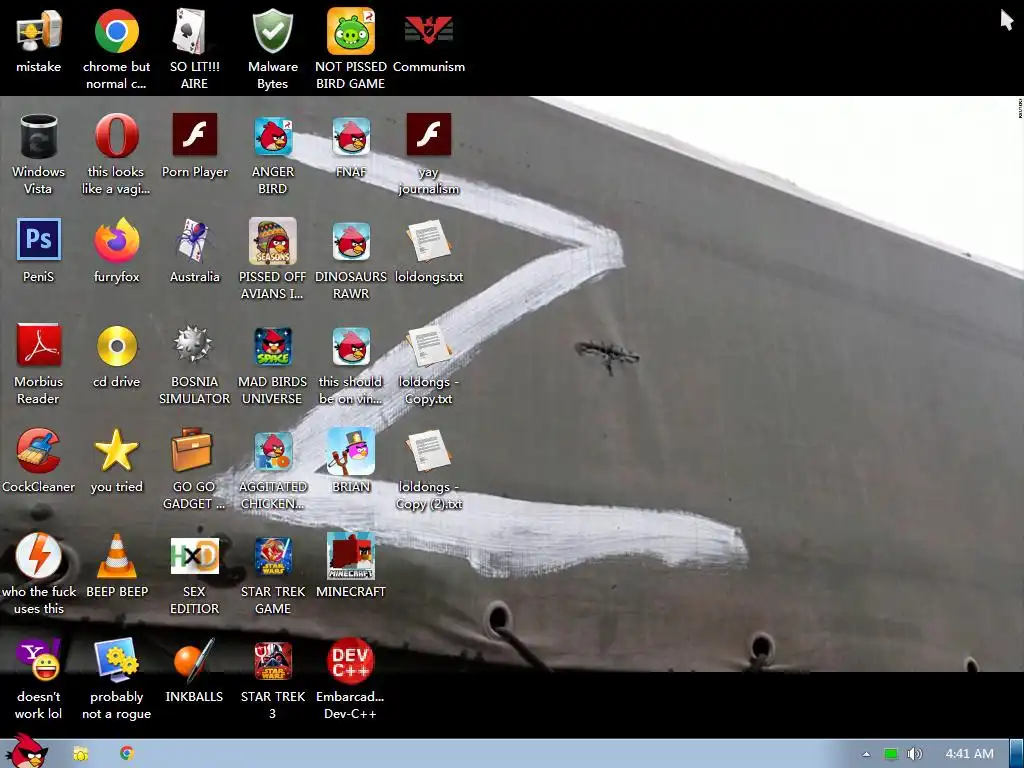Open PISSED OFF AVIANS Seasons icon
This screenshot has width=1024, height=768.
272,241
